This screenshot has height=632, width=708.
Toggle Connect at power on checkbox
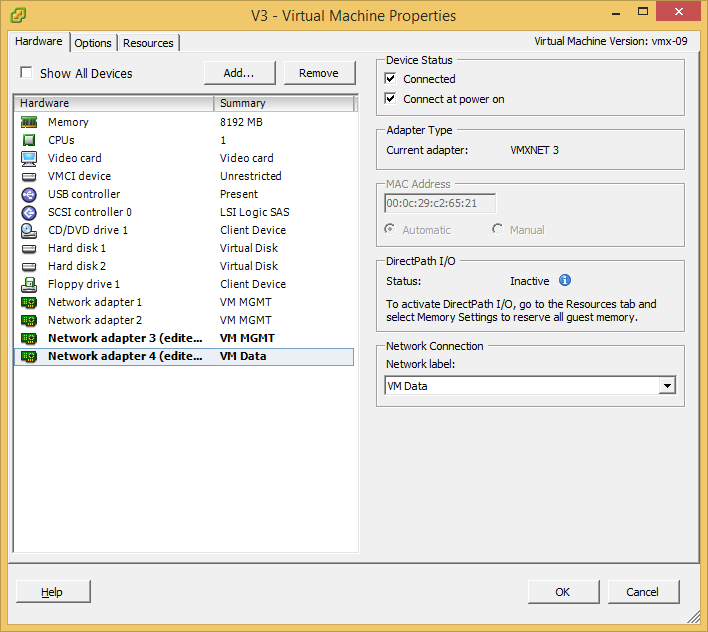point(391,98)
